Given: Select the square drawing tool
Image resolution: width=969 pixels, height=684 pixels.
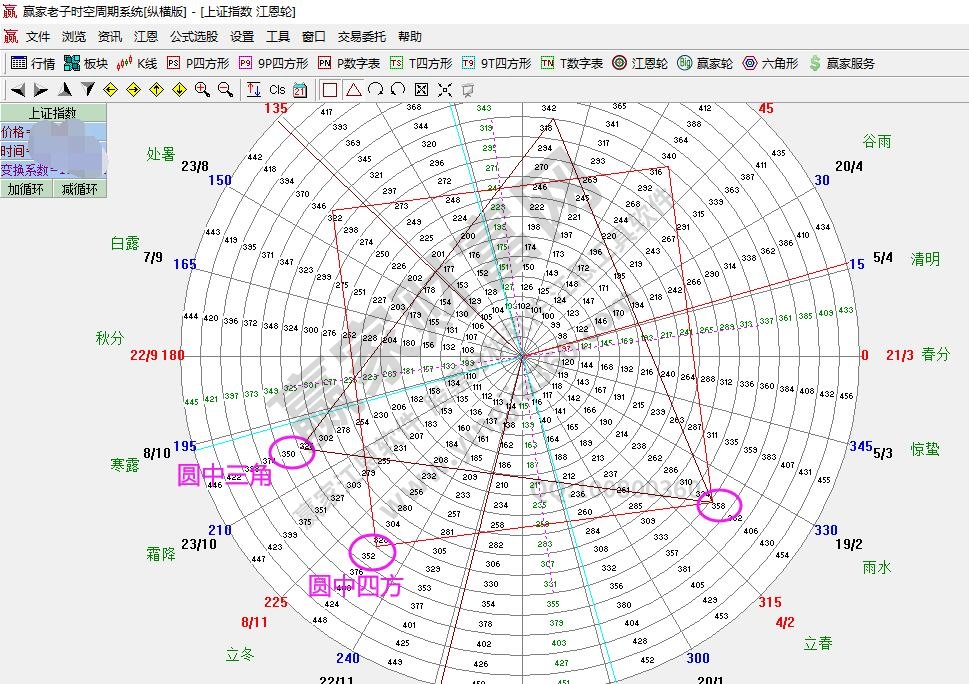Looking at the screenshot, I should click(x=330, y=90).
